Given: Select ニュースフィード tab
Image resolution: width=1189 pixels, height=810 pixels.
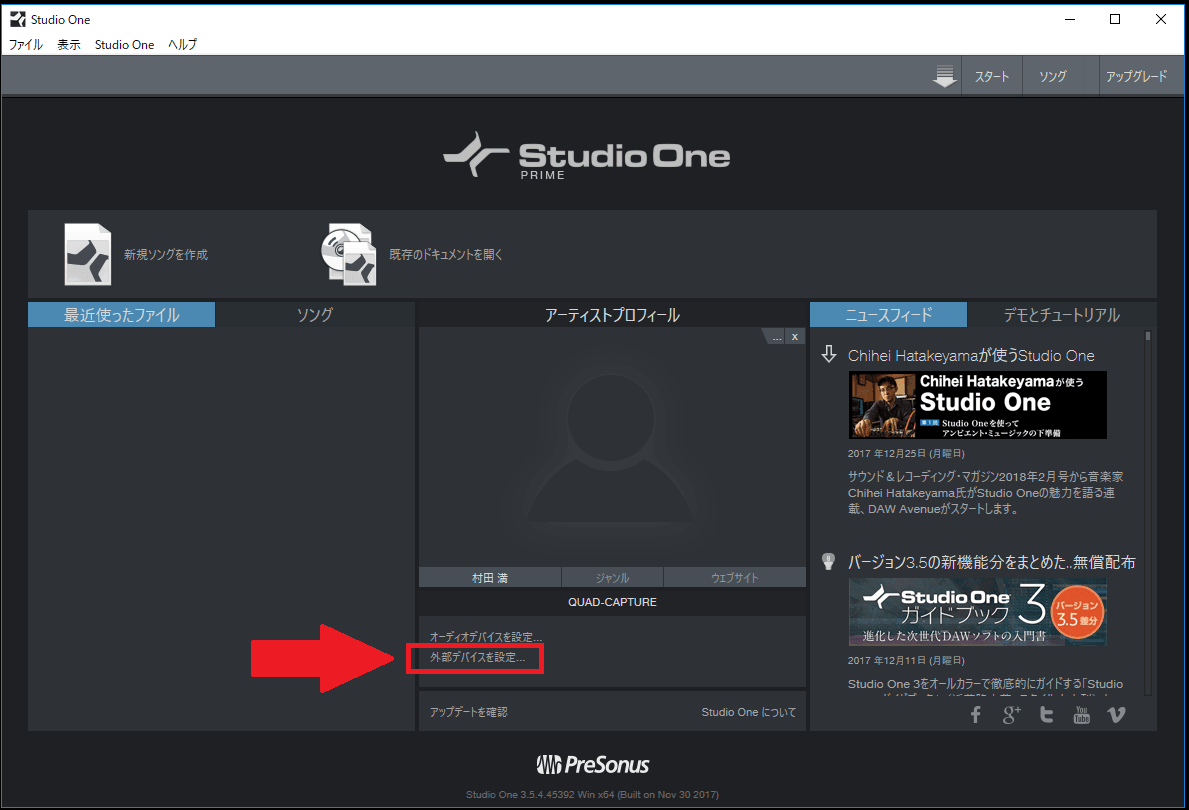Looking at the screenshot, I should click(888, 315).
